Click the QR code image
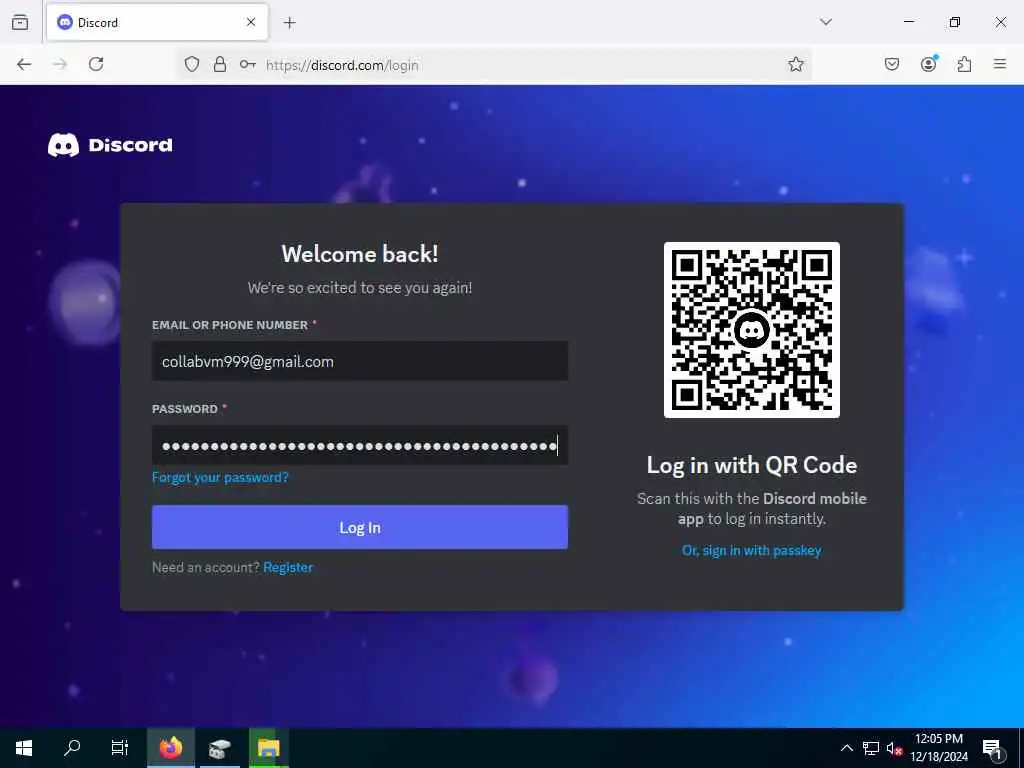The width and height of the screenshot is (1024, 768). (752, 330)
